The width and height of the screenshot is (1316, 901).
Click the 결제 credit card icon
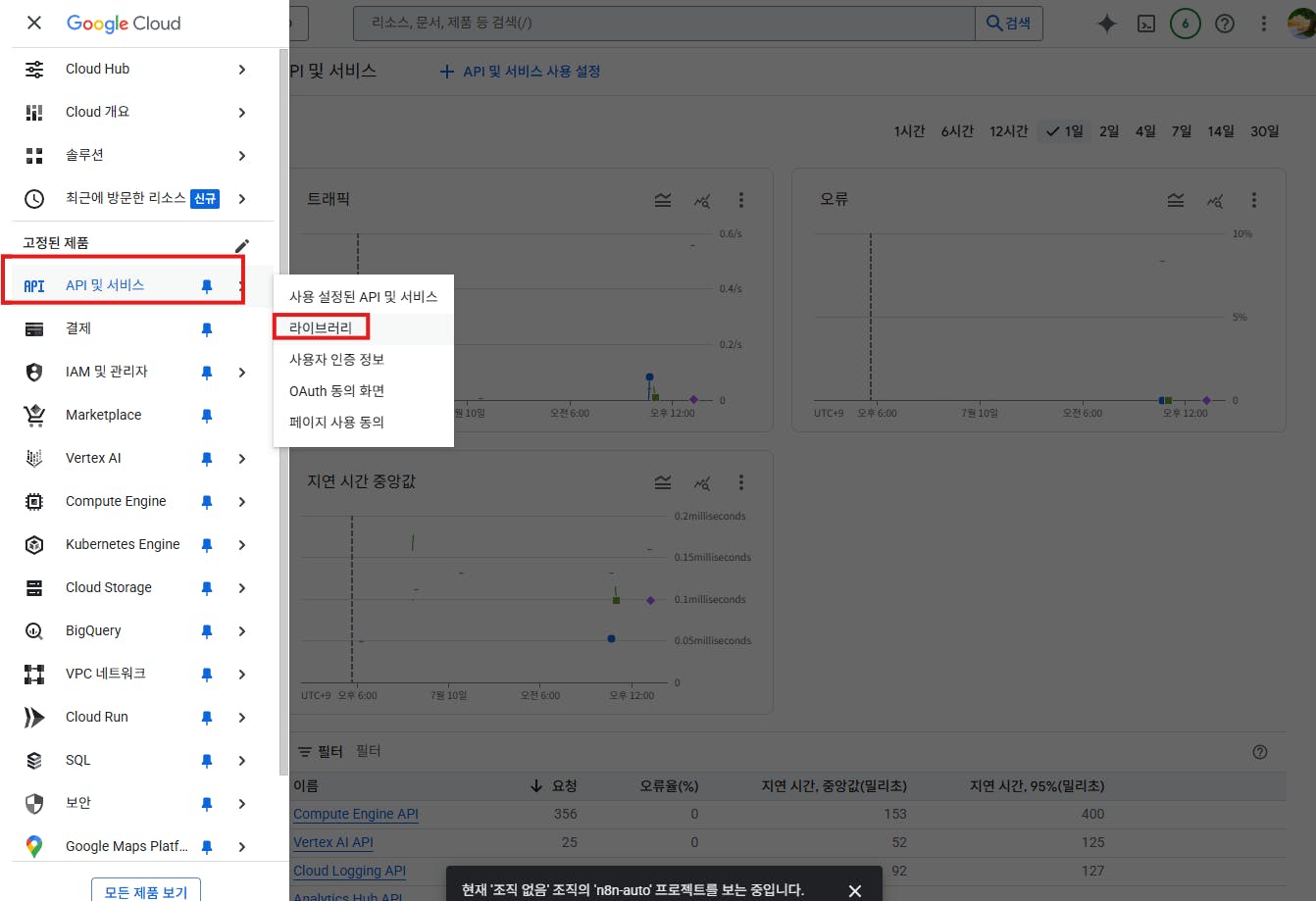tap(34, 329)
